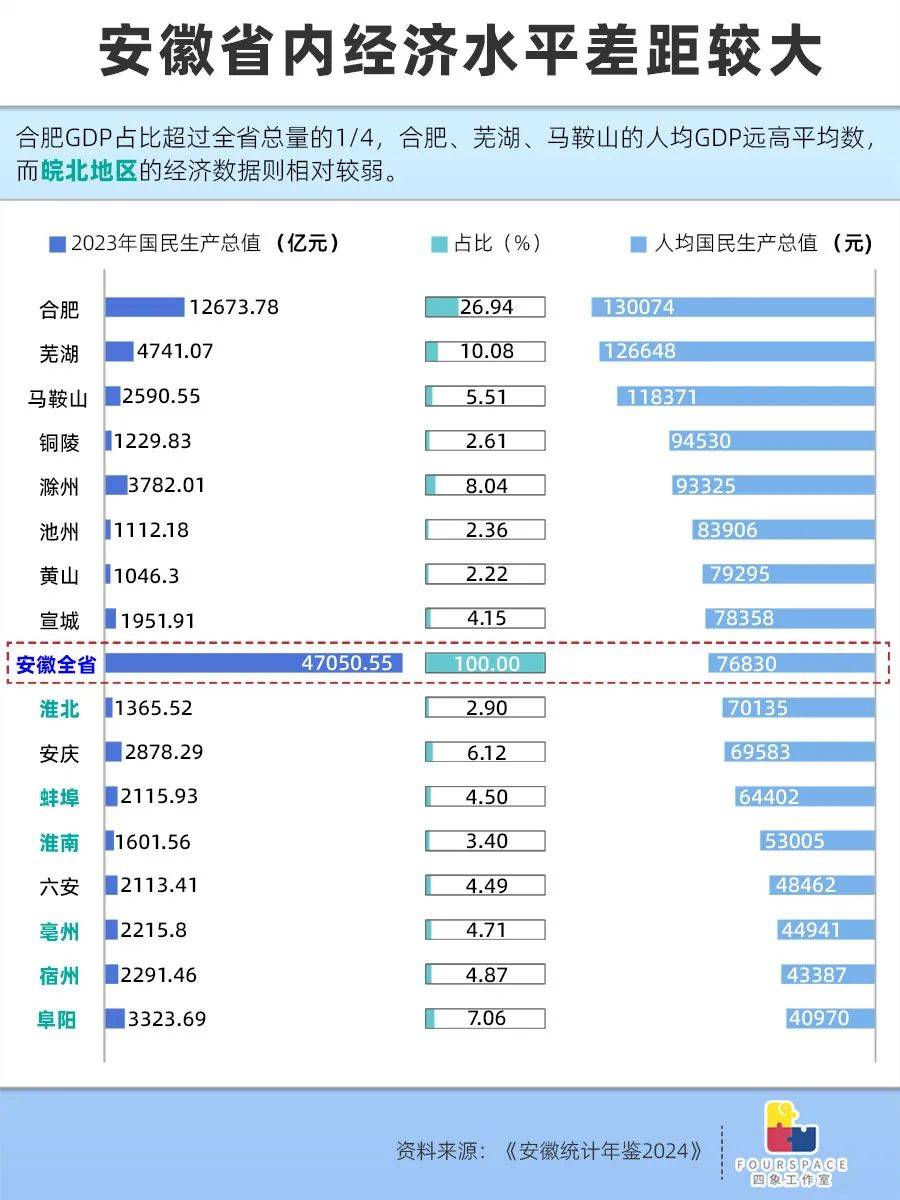Screen dimensions: 900x1200
Task: Click source text 《安徽统计年鉴2024》
Action: click(603, 1151)
